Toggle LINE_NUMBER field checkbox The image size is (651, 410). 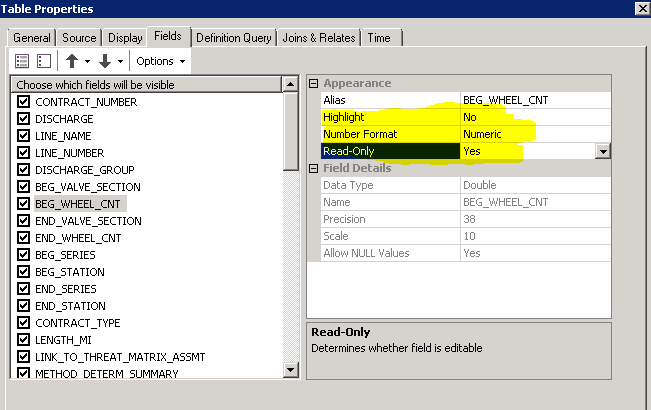pos(24,153)
